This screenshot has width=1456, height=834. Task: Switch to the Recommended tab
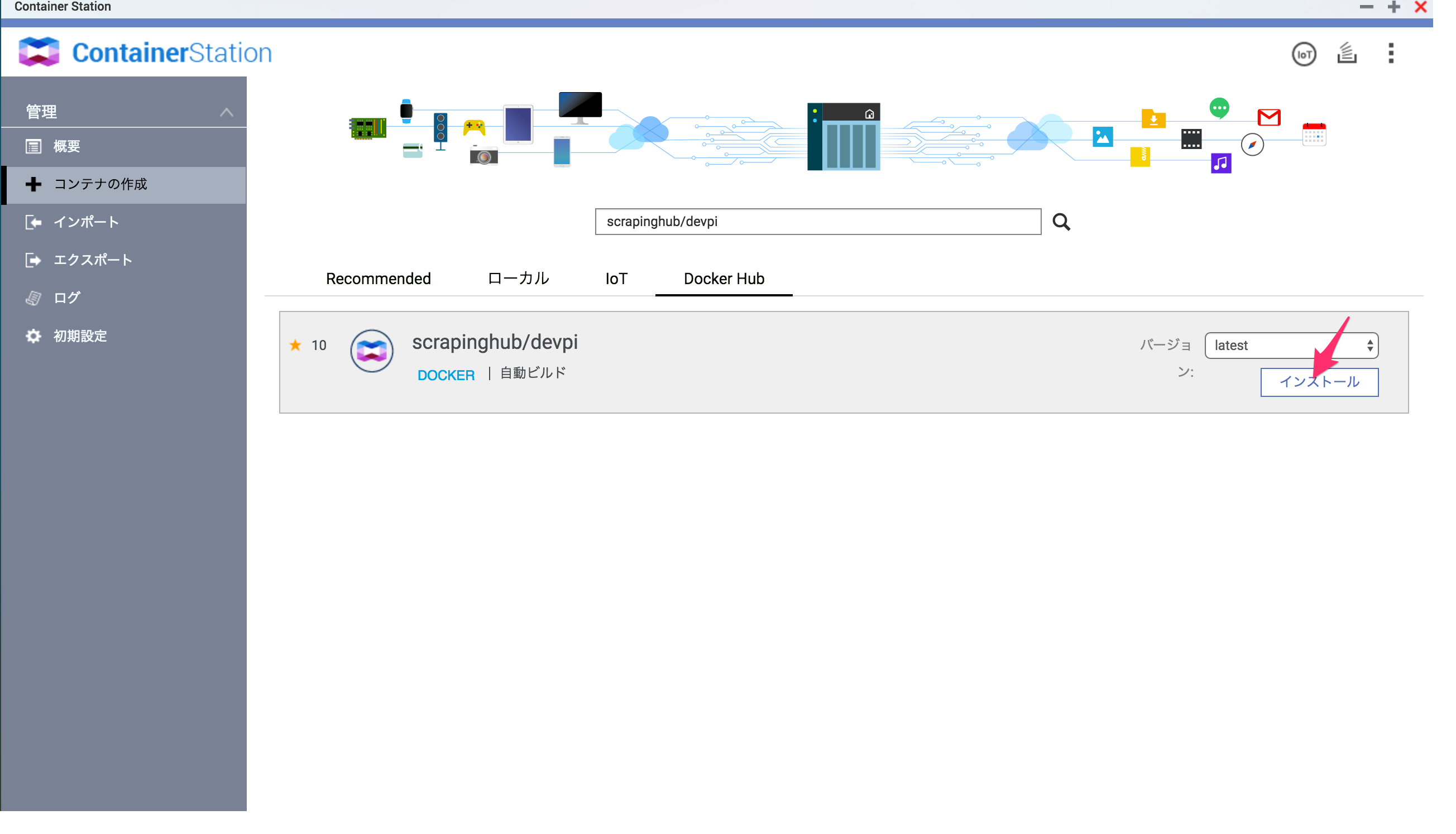point(378,279)
